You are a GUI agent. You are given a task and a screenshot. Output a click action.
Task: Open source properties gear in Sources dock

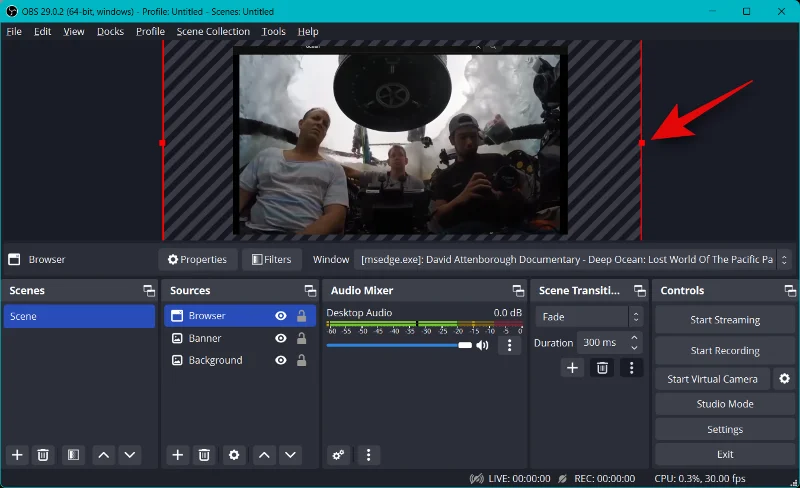tap(234, 455)
